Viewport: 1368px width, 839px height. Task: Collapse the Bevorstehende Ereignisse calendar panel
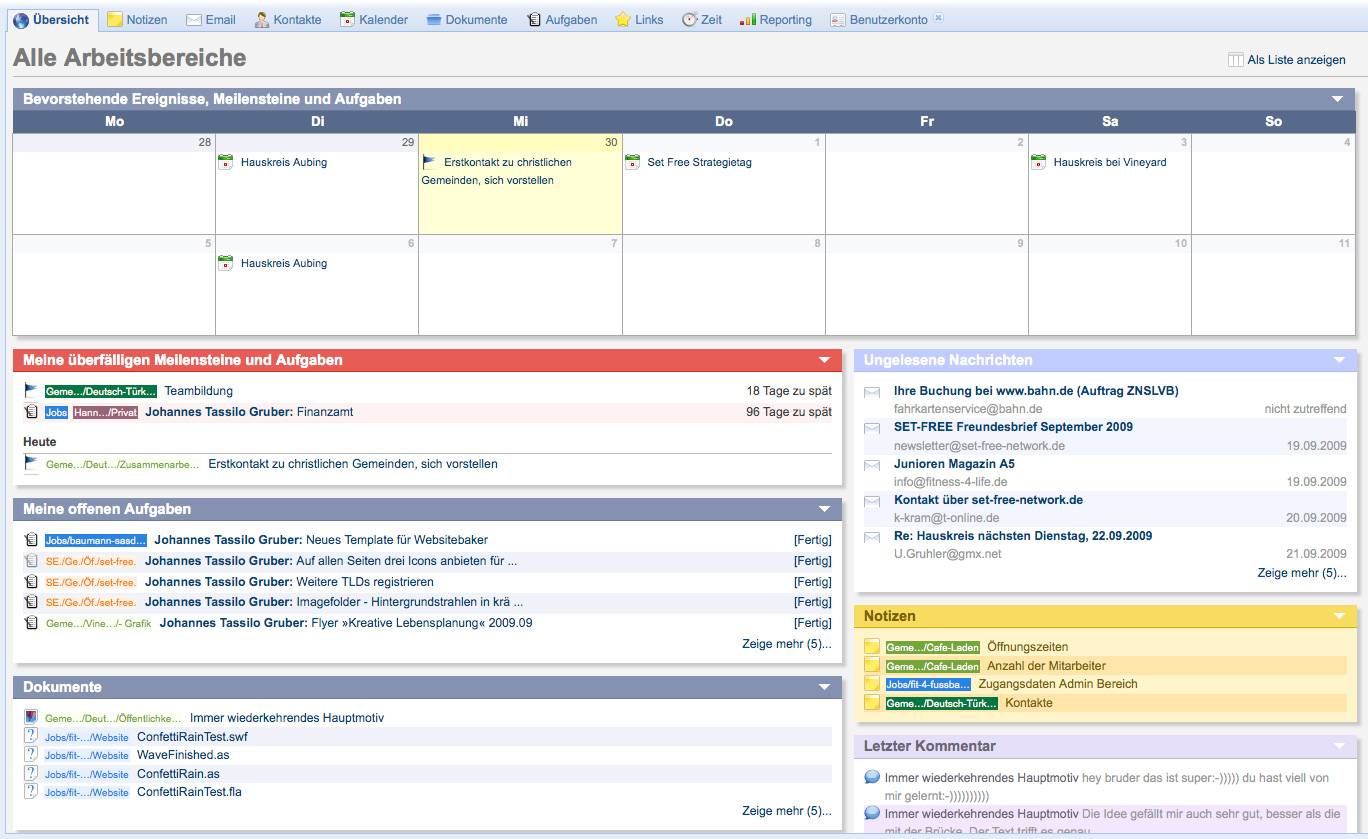pyautogui.click(x=1337, y=99)
